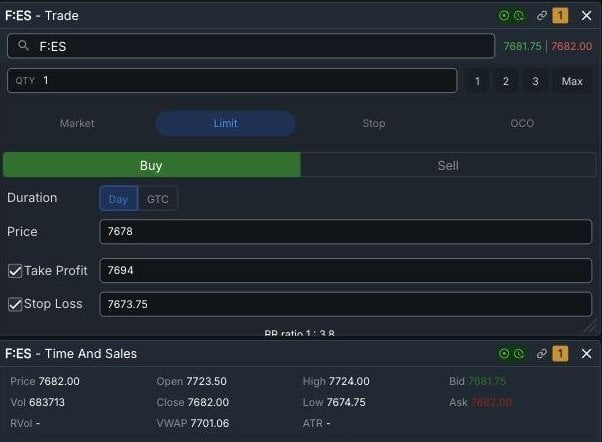Switch order type to OCO
The height and width of the screenshot is (442, 602).
pyautogui.click(x=522, y=123)
